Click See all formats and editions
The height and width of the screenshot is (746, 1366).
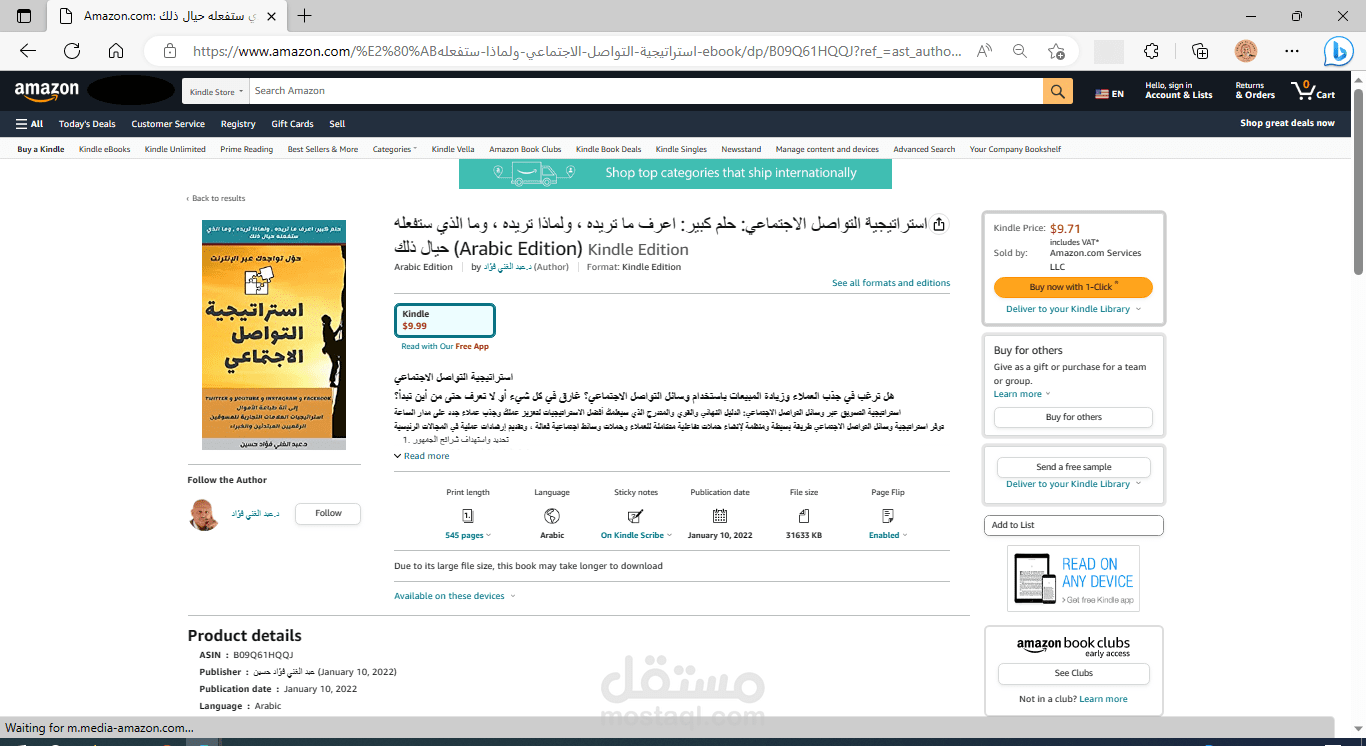[891, 283]
